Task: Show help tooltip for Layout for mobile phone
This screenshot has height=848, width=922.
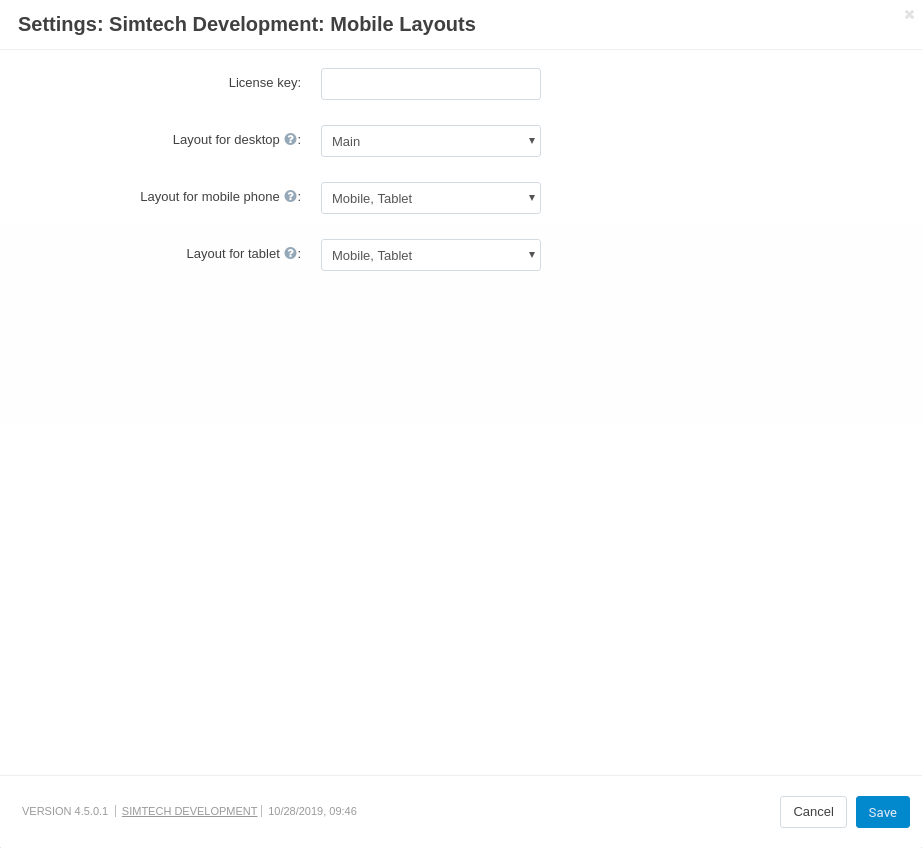Action: 290,196
